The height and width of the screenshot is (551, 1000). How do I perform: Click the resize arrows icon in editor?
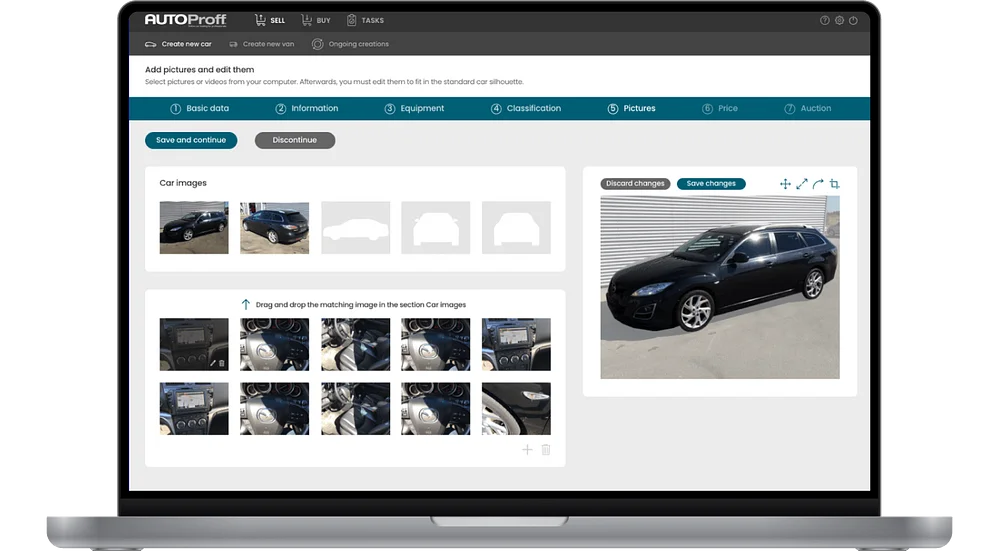coord(802,184)
